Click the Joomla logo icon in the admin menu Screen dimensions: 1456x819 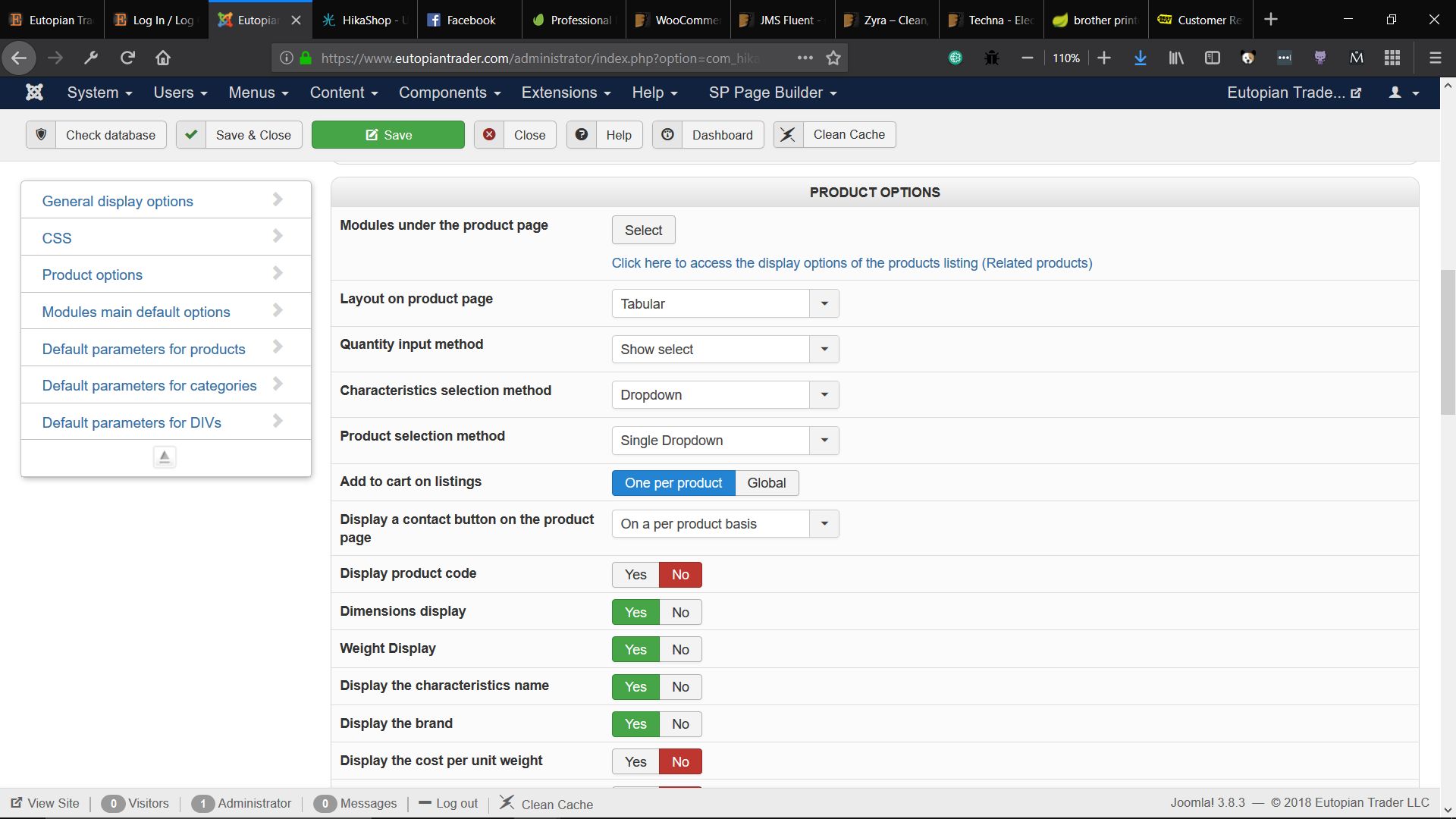tap(34, 93)
